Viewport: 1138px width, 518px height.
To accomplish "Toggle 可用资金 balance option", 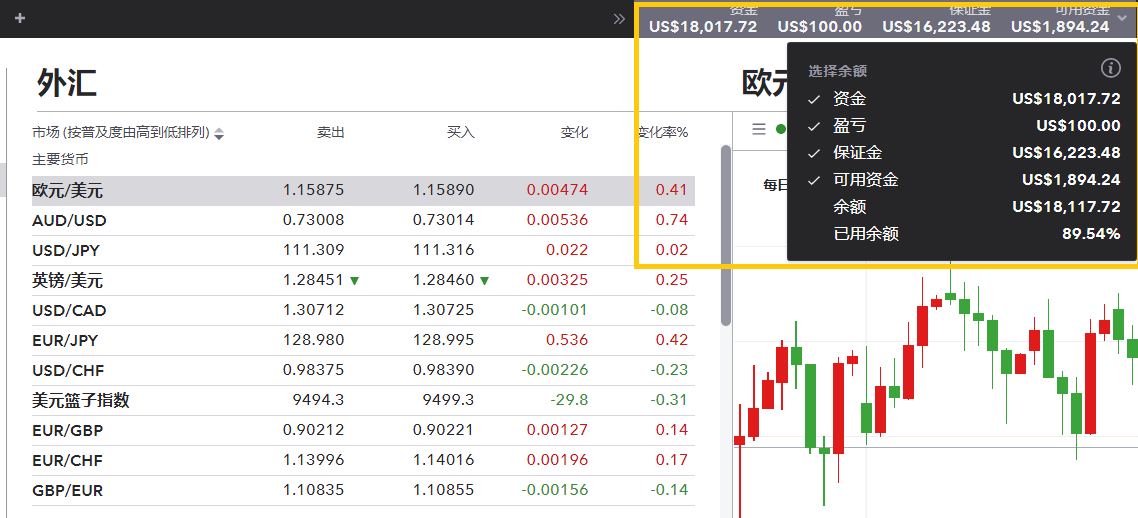I will 964,179.
